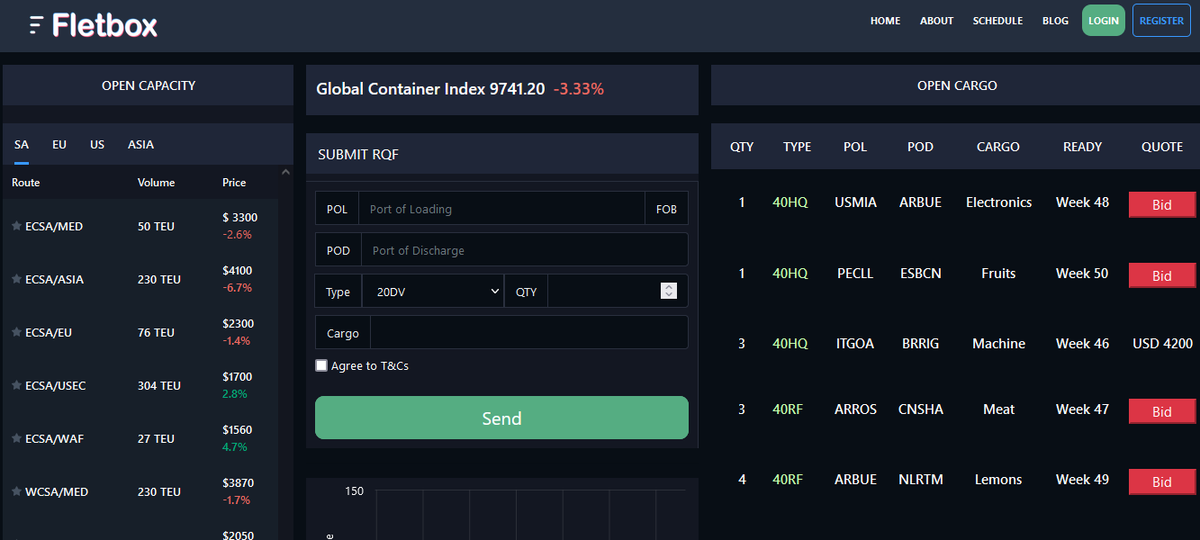Screen dimensions: 1200x540
Task: Click the Volume column header
Action: coord(156,183)
